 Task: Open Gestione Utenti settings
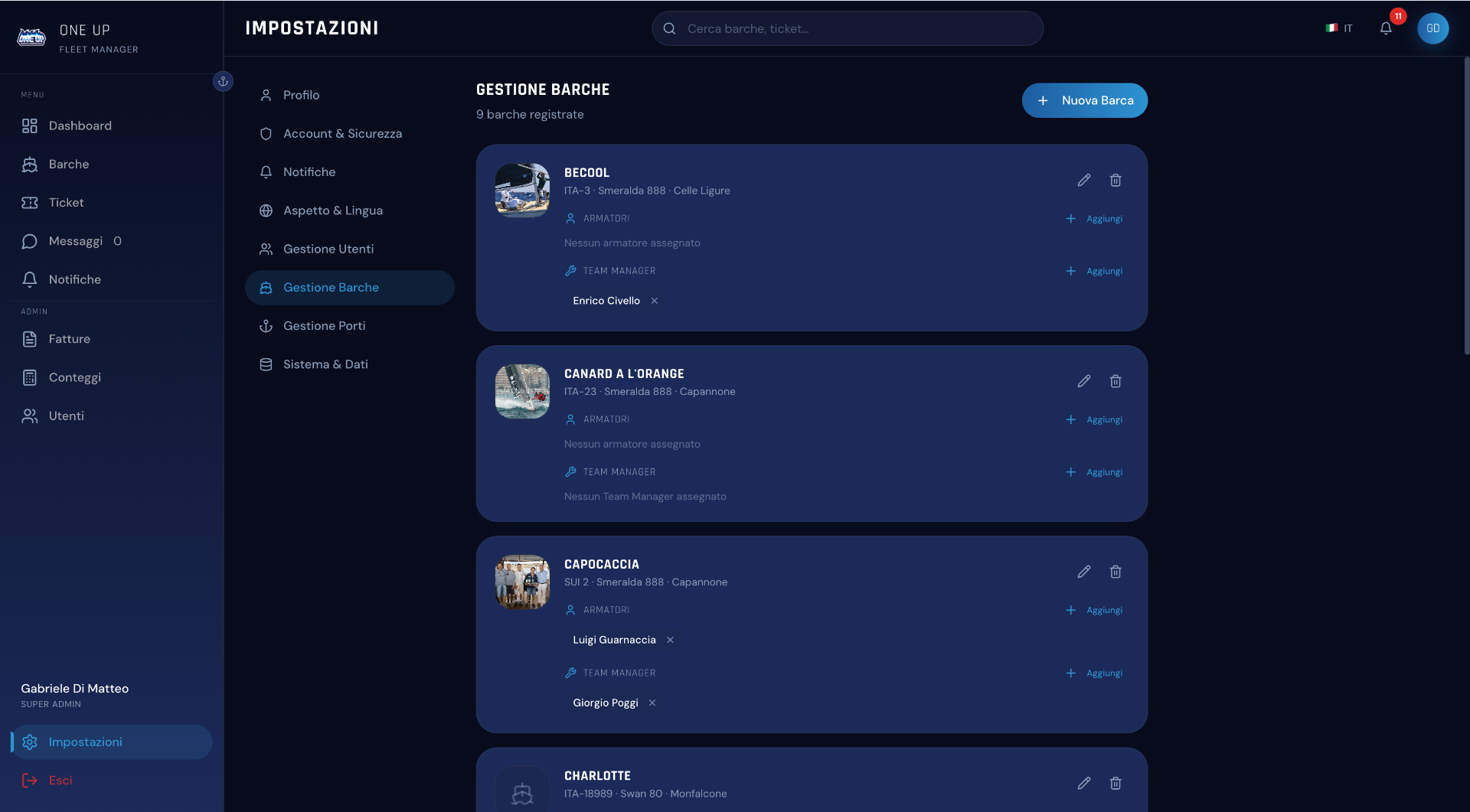[350, 249]
